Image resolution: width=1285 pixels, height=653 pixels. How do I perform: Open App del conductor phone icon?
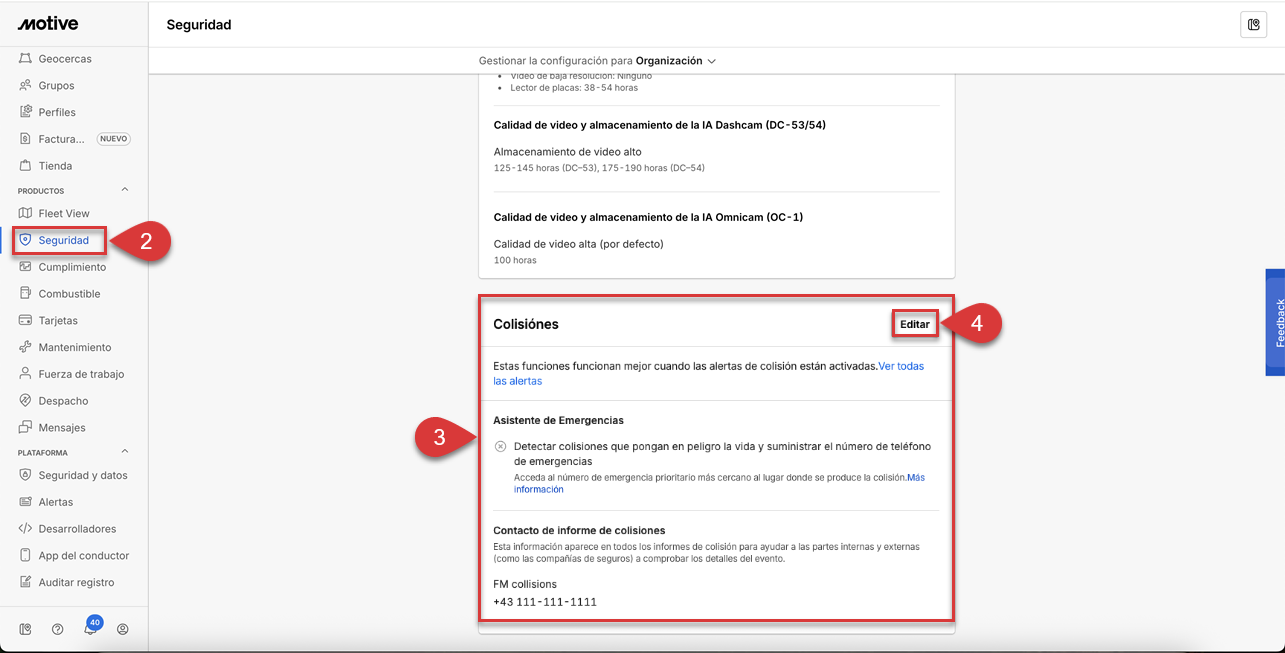pyautogui.click(x=26, y=556)
